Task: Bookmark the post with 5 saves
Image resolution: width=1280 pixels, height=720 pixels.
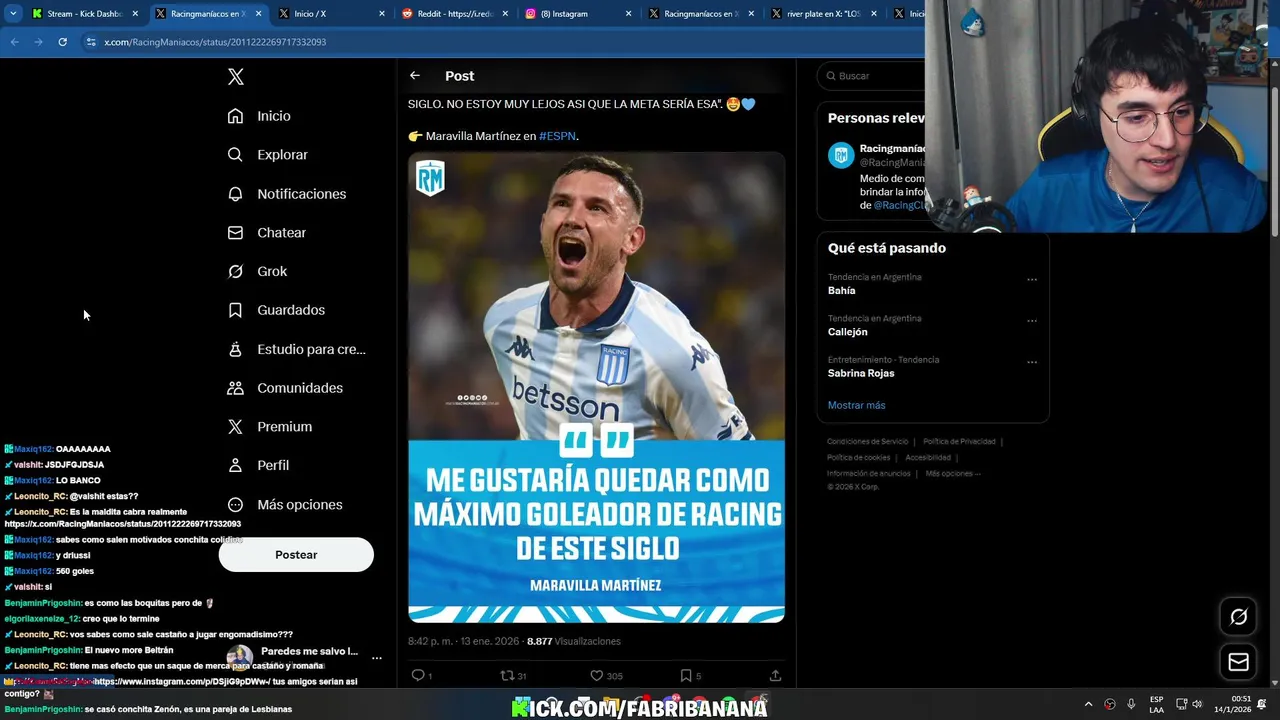Action: (685, 676)
